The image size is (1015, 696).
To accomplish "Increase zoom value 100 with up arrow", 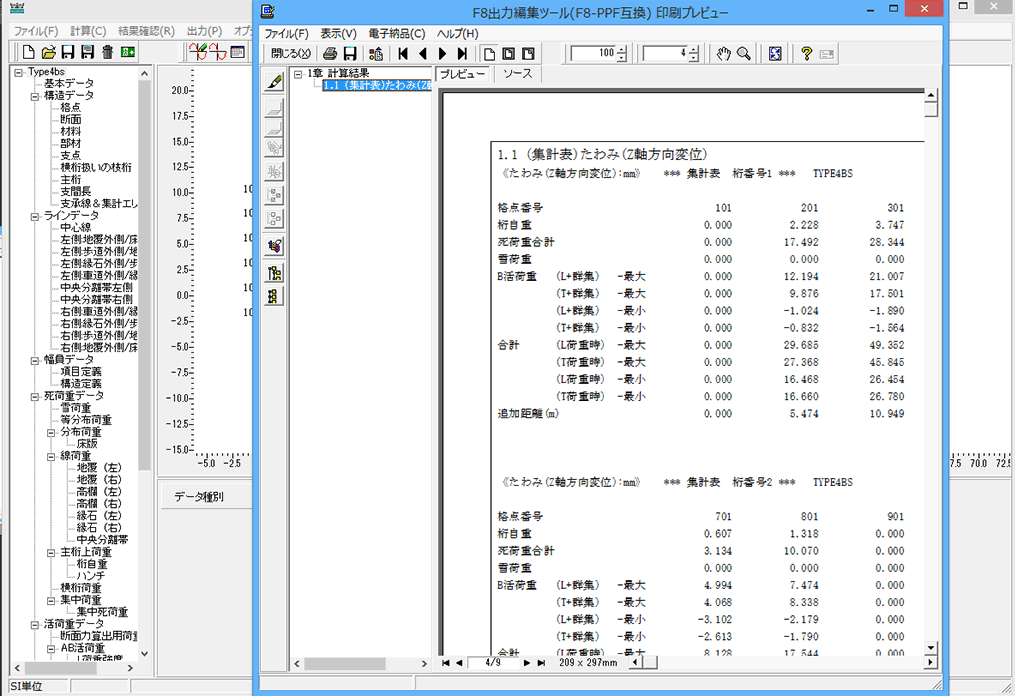I will tap(621, 49).
